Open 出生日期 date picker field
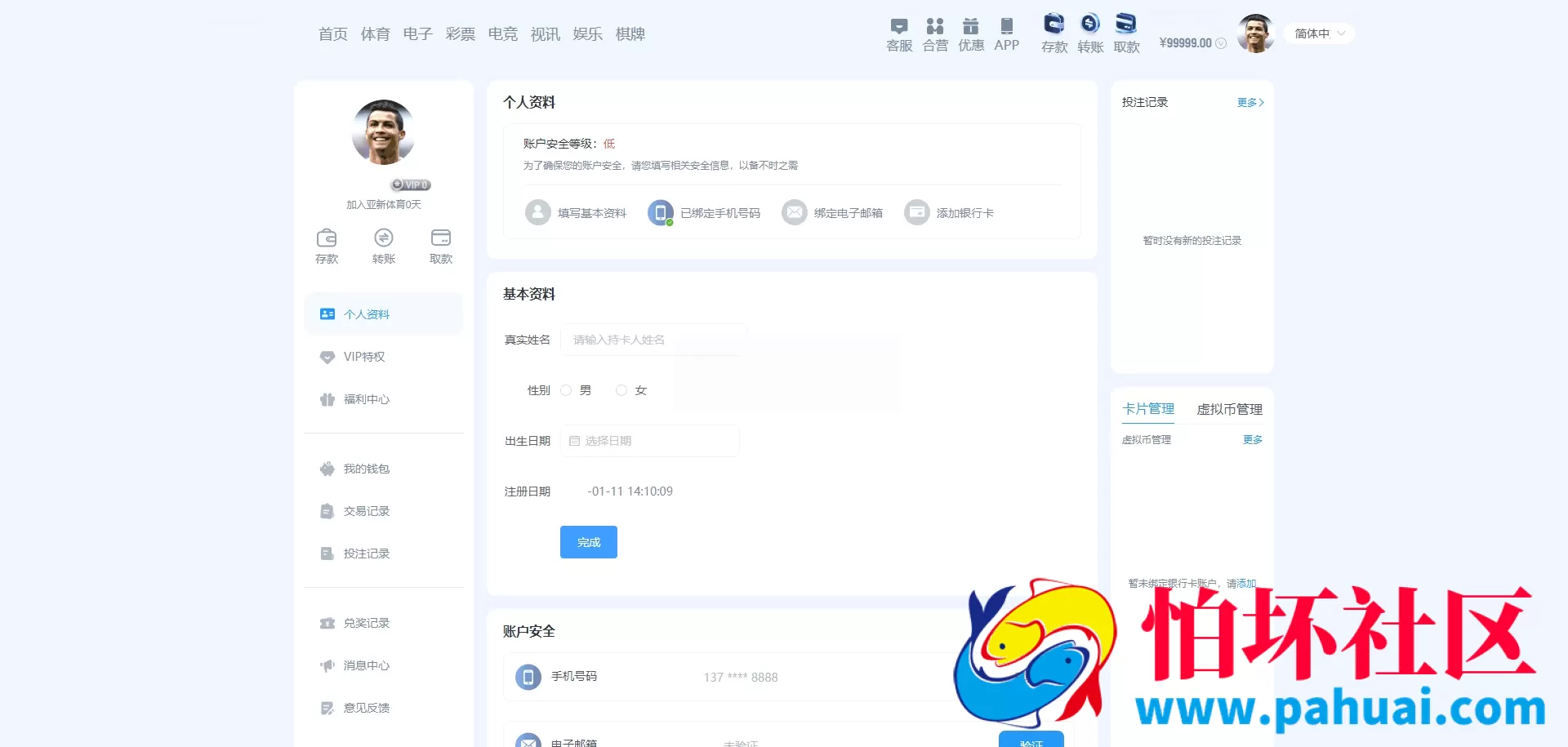 [650, 441]
